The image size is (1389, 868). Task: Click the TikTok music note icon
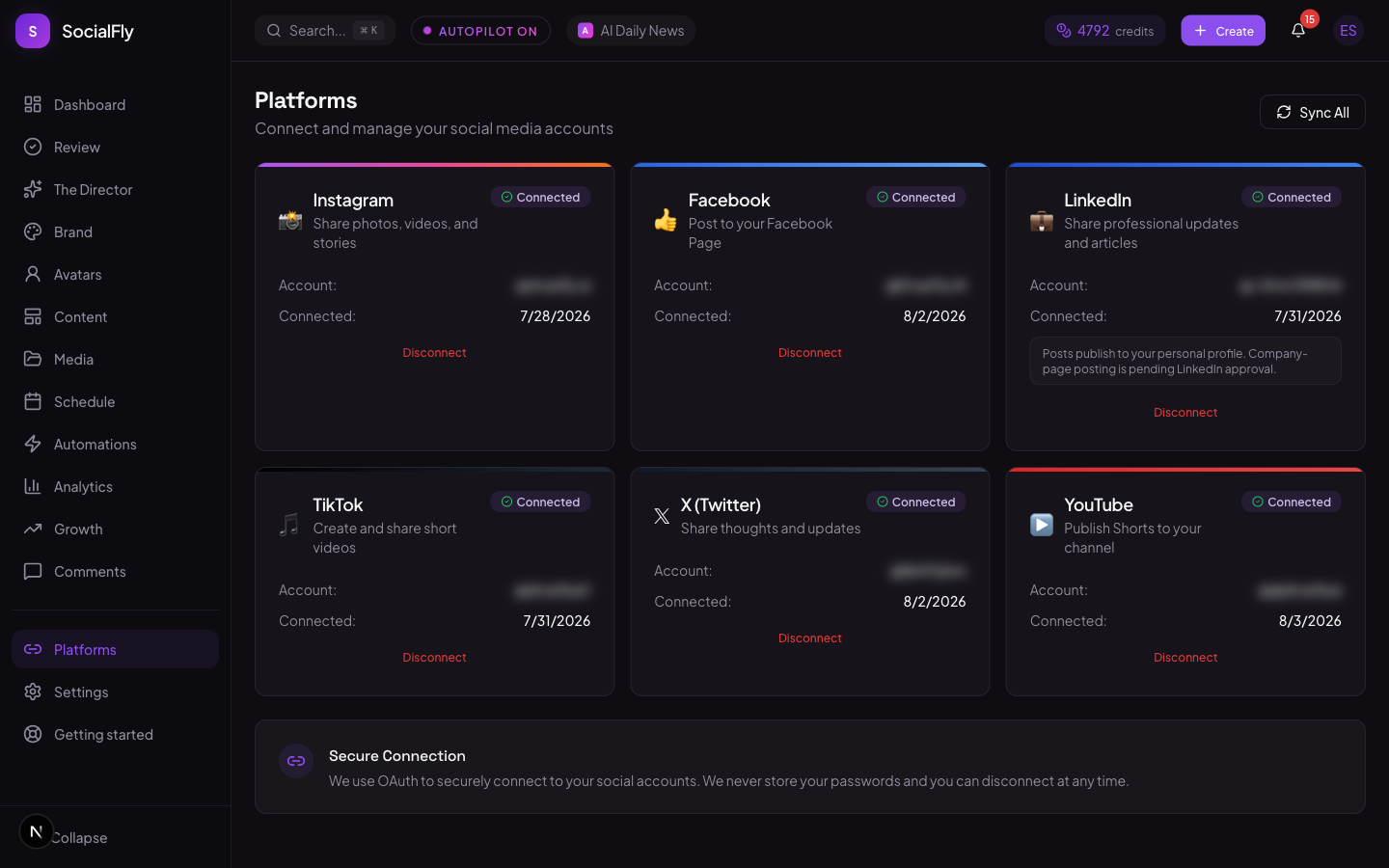[290, 525]
